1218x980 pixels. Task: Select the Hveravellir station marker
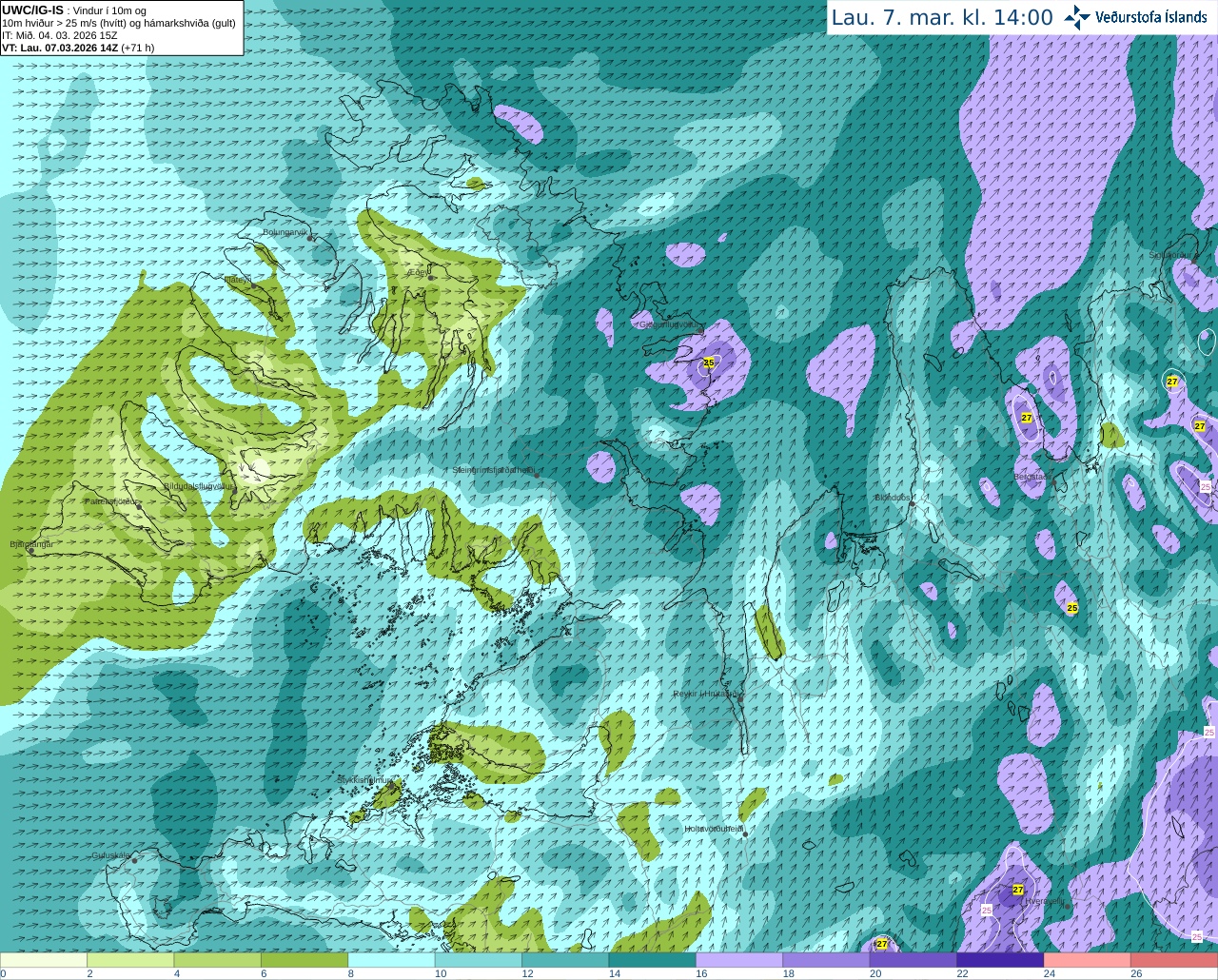1067,906
